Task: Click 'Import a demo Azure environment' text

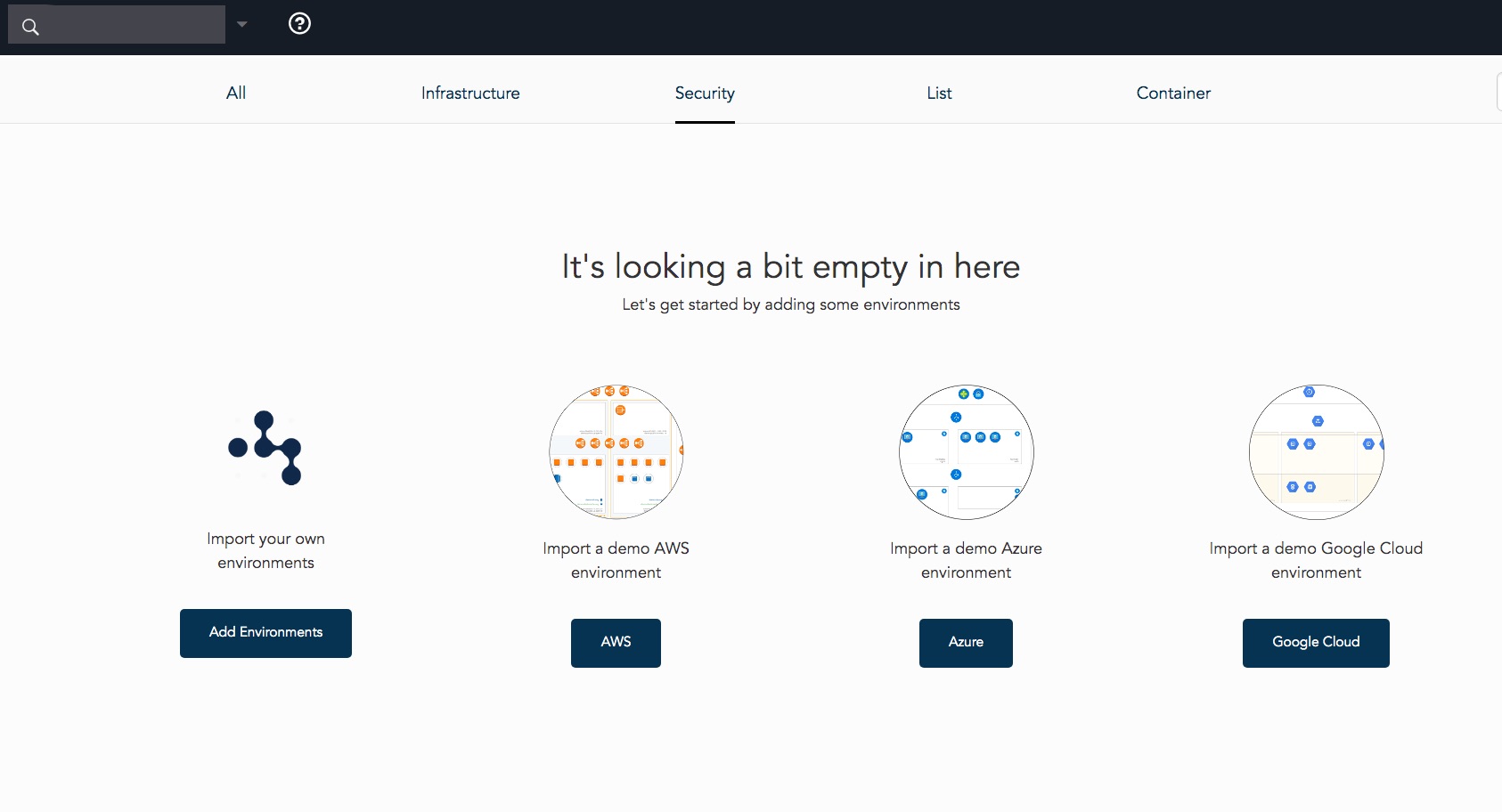Action: [x=967, y=560]
